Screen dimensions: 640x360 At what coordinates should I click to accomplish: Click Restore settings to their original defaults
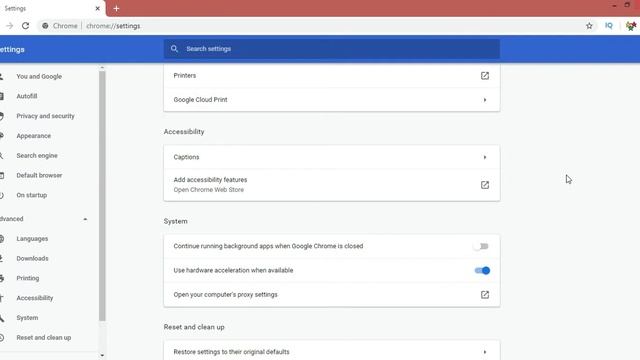click(x=331, y=351)
